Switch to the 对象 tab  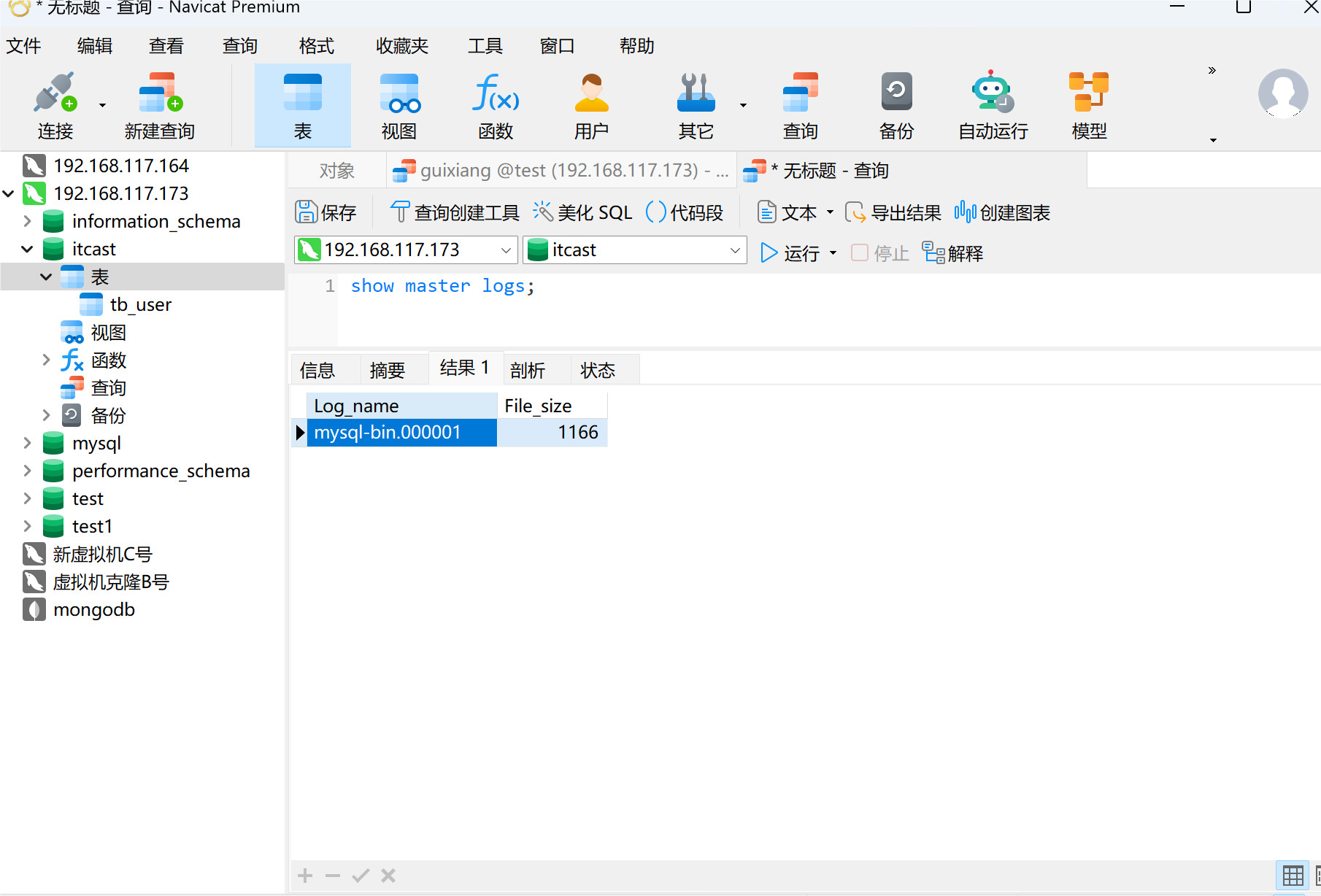(337, 171)
